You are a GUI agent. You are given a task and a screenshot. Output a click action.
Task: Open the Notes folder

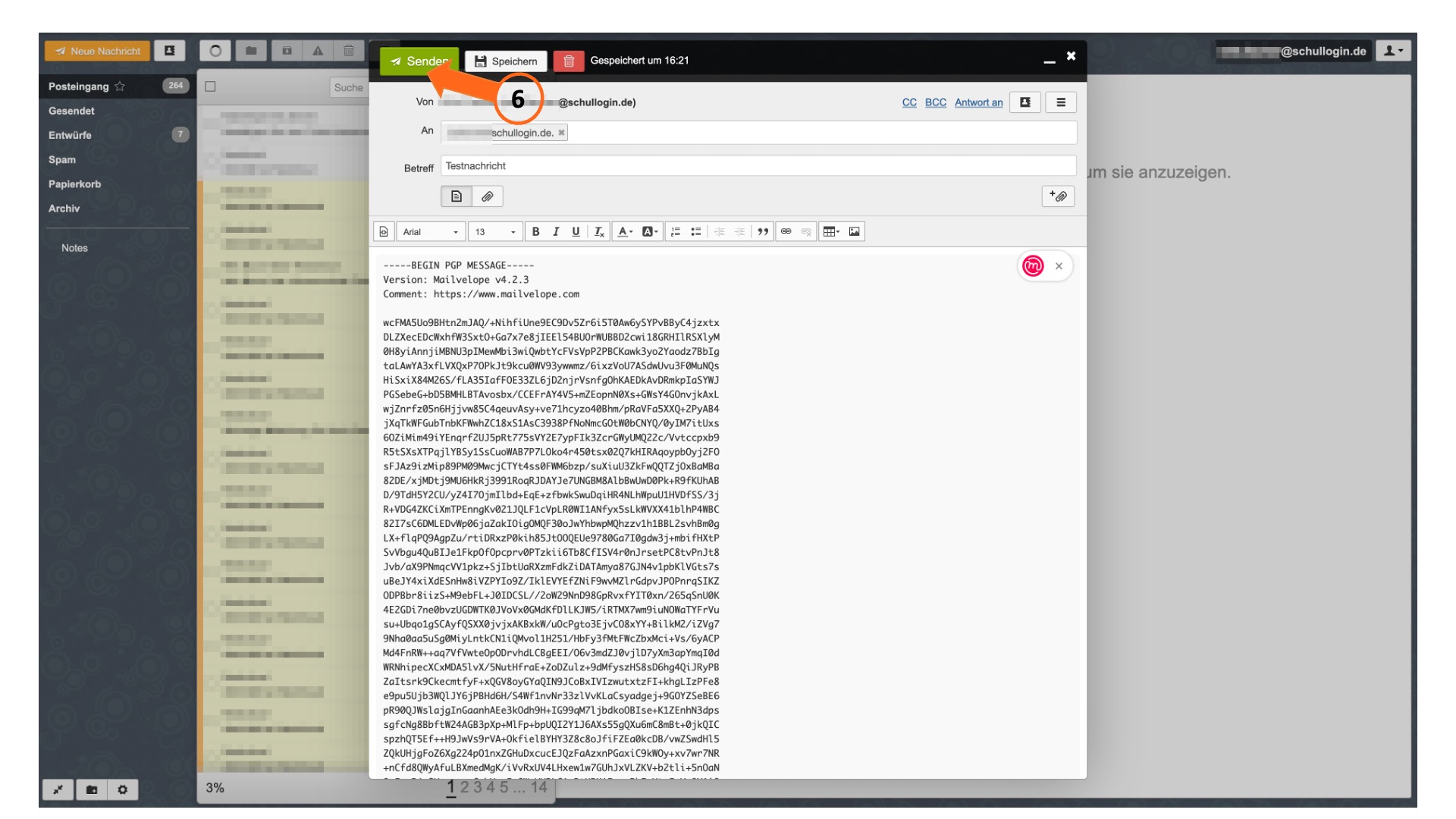pos(74,248)
